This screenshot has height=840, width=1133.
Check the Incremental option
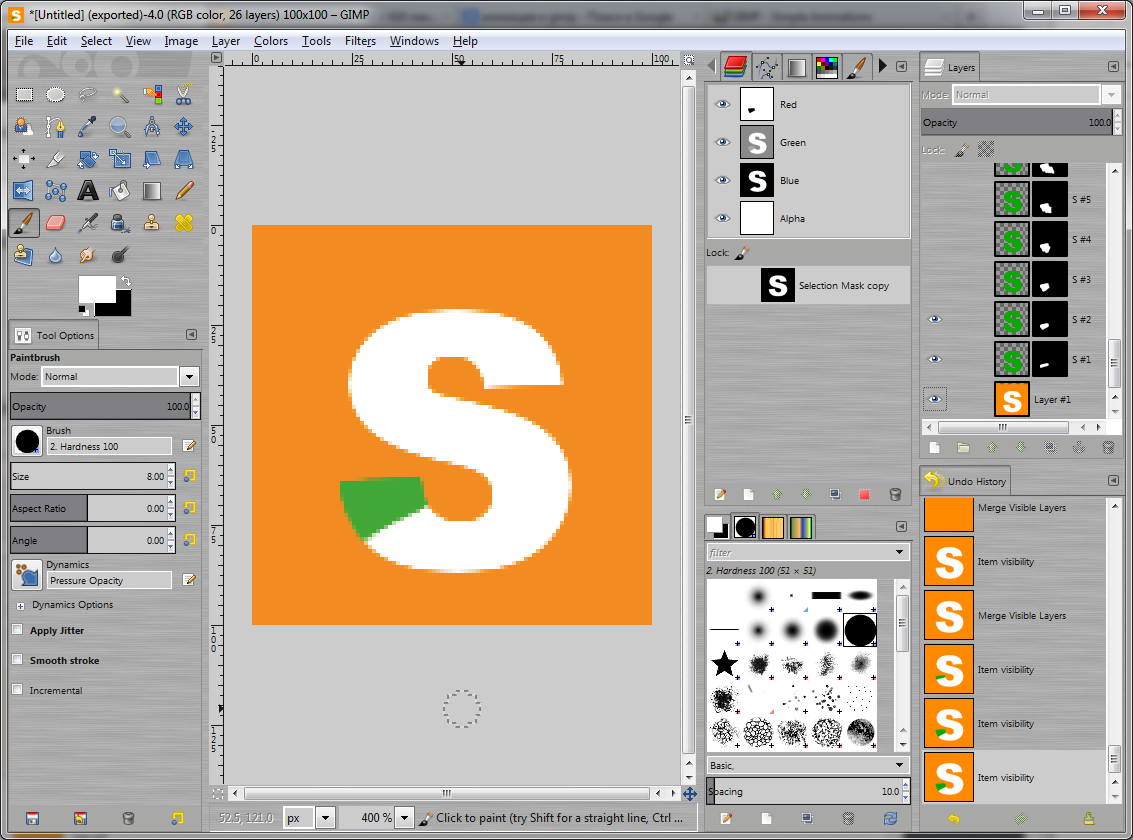(x=17, y=690)
